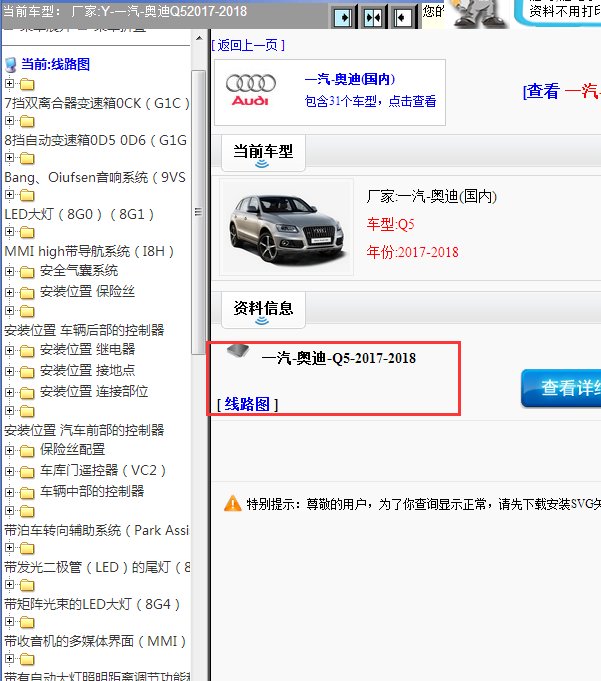
Task: Select 保险丝配置 tree item
Action: point(73,450)
